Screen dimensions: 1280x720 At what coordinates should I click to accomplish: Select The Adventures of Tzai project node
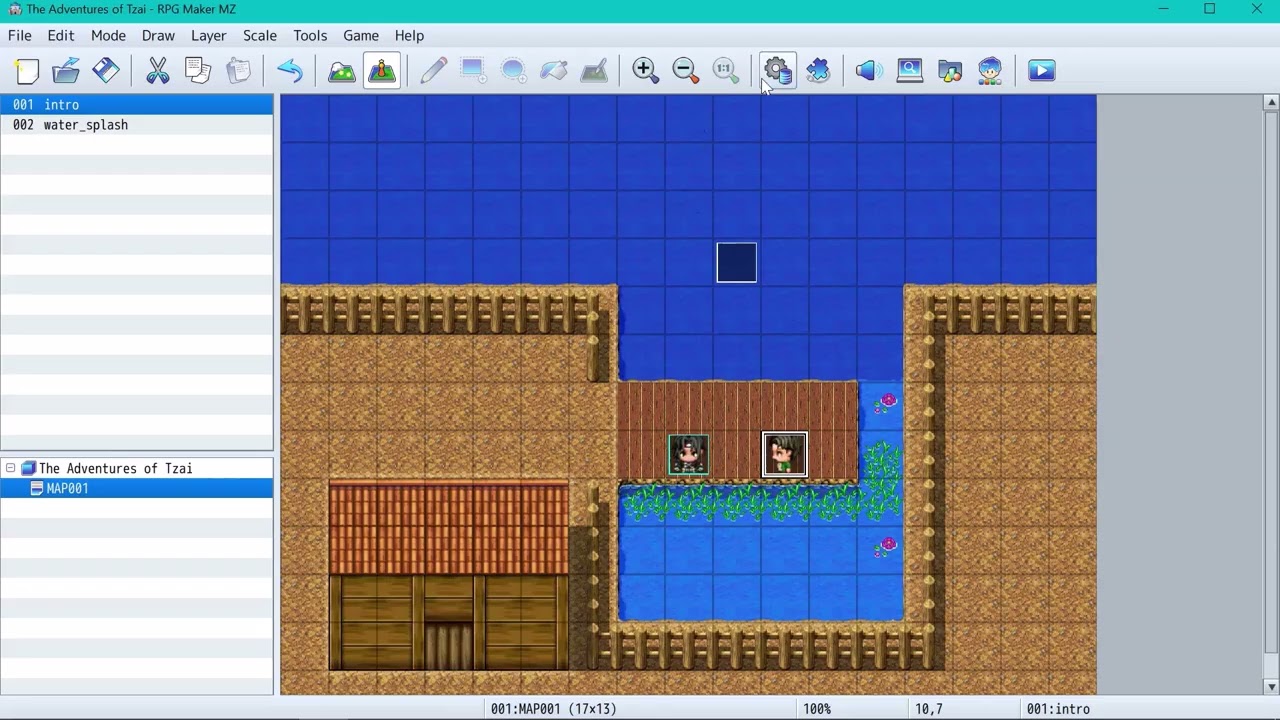115,468
